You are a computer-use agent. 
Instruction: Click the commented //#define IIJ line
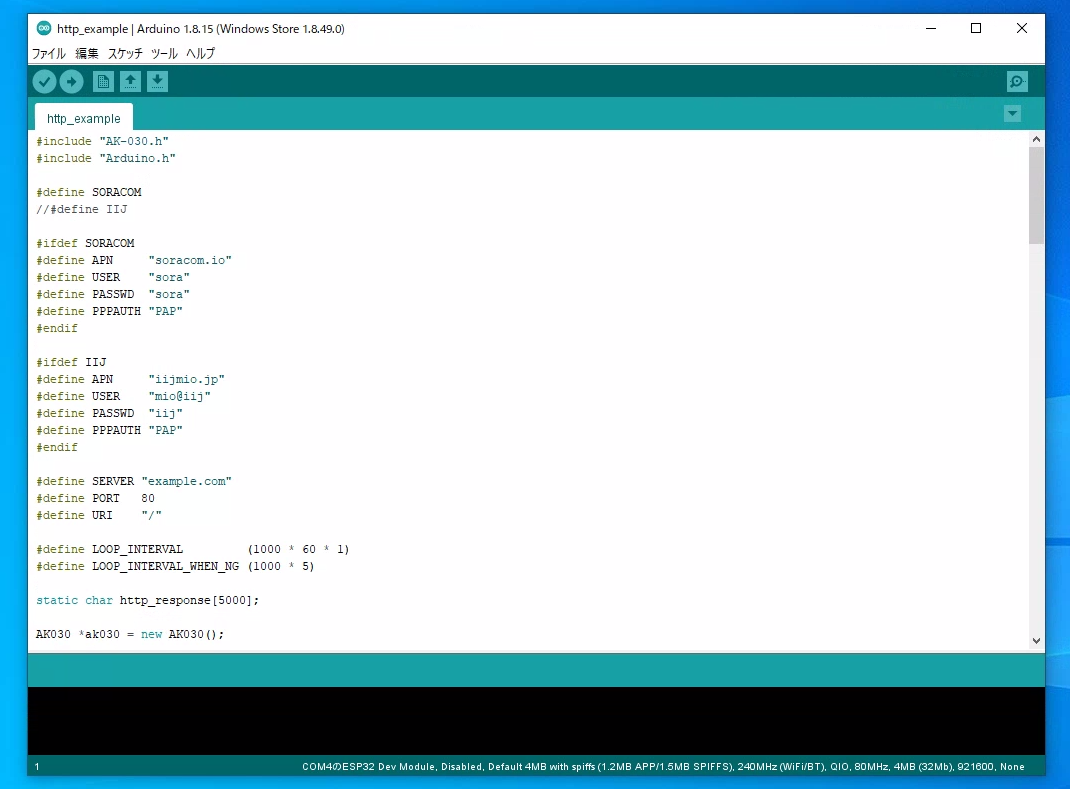point(81,210)
